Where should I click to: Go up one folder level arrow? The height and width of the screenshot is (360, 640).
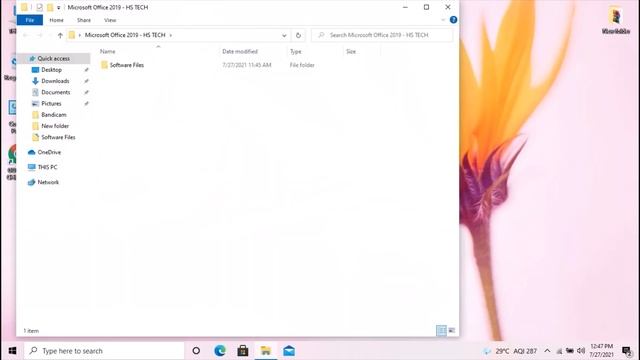tap(60, 36)
